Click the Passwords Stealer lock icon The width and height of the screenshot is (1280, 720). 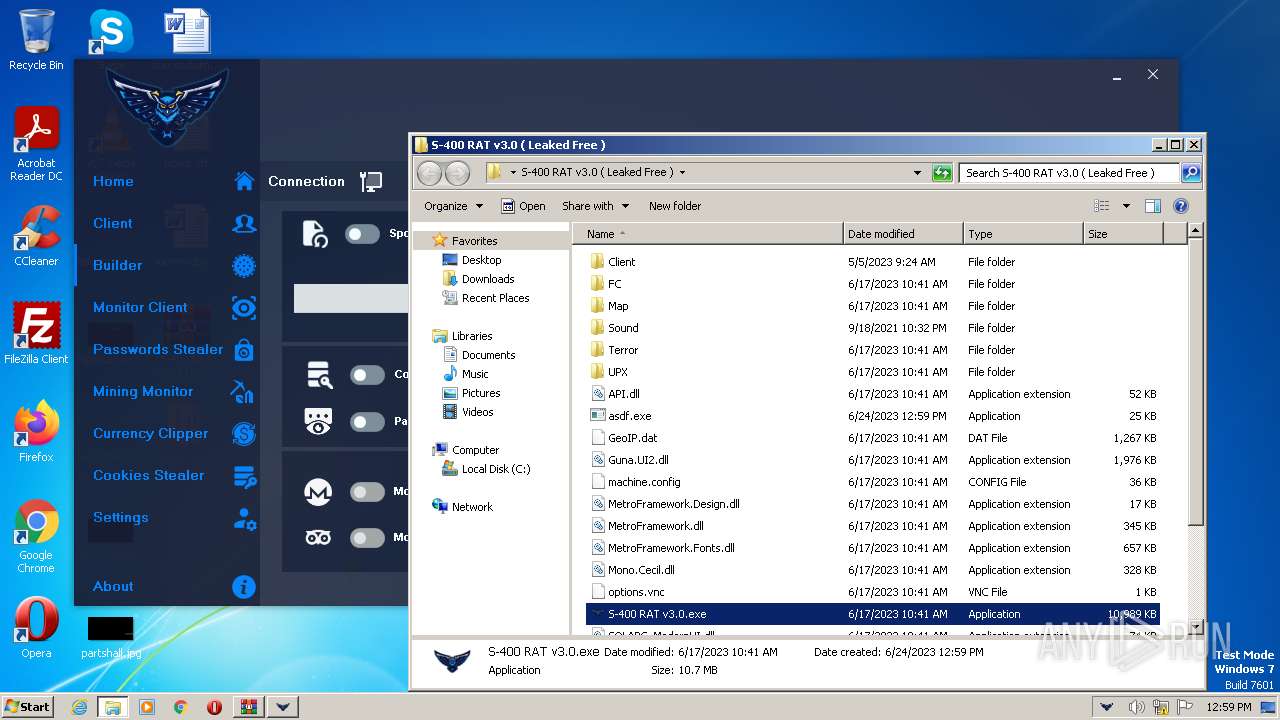click(x=244, y=349)
